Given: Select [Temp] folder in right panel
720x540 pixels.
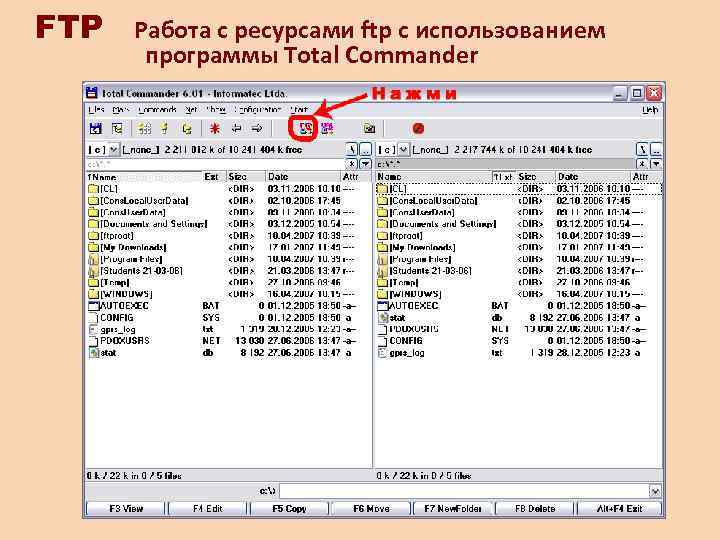Looking at the screenshot, I should coord(519,282).
